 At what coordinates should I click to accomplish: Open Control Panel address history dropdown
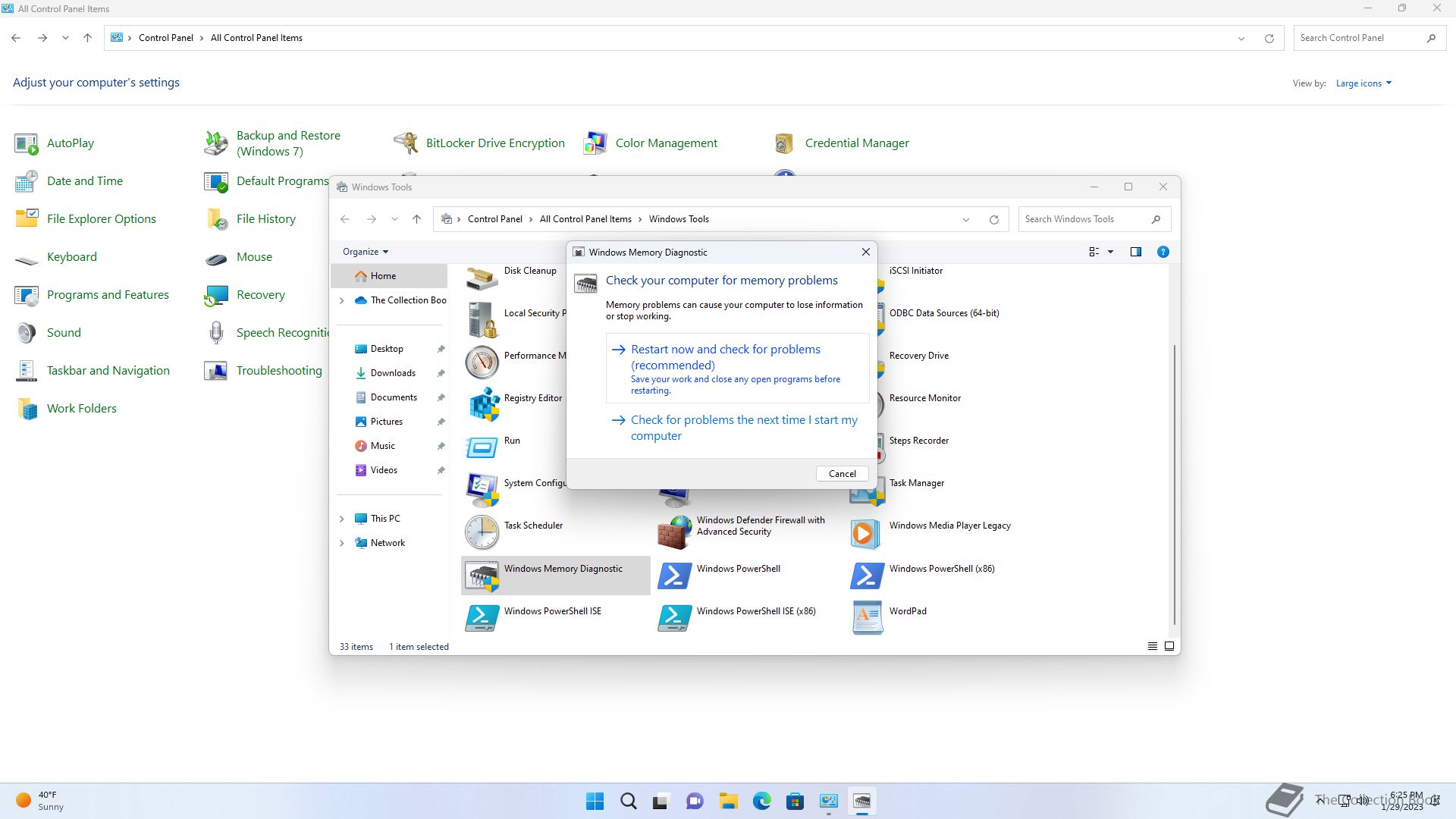tap(1241, 38)
